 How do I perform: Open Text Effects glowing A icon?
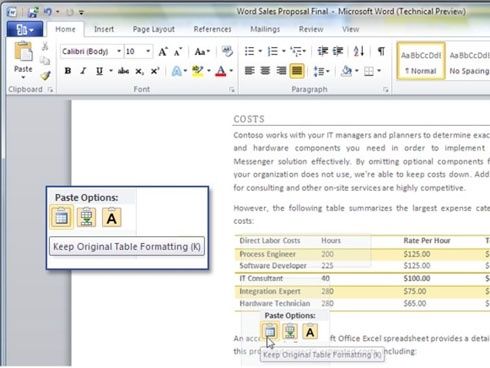[176, 71]
